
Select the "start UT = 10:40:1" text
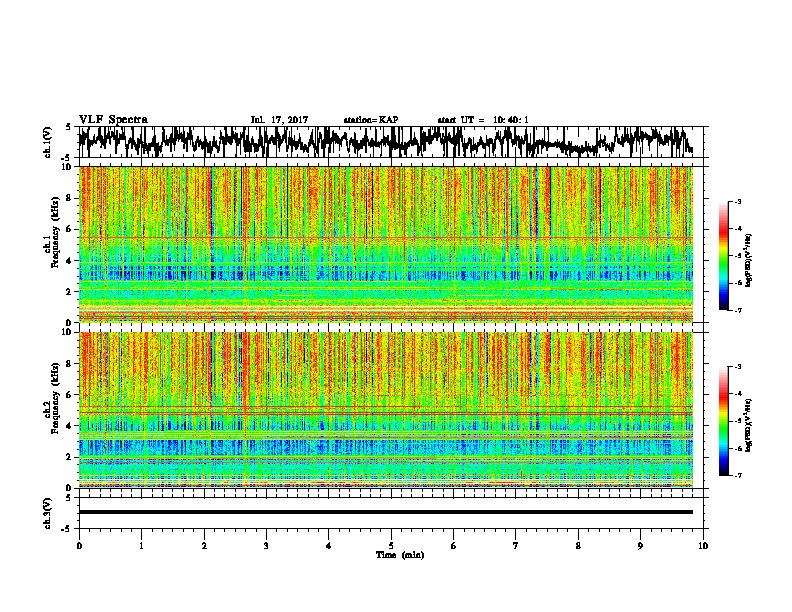[x=483, y=120]
